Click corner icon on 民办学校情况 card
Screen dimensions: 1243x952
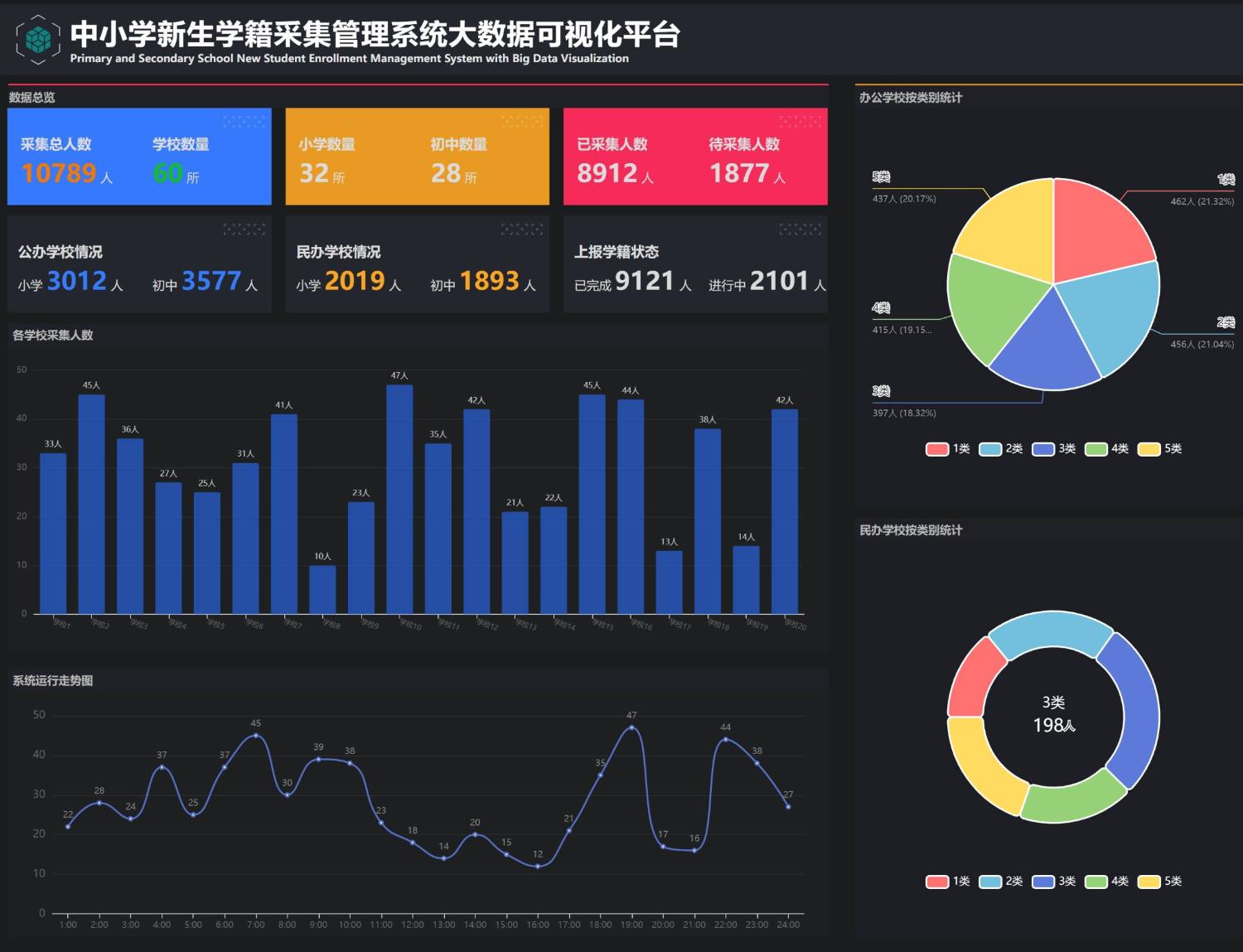522,230
